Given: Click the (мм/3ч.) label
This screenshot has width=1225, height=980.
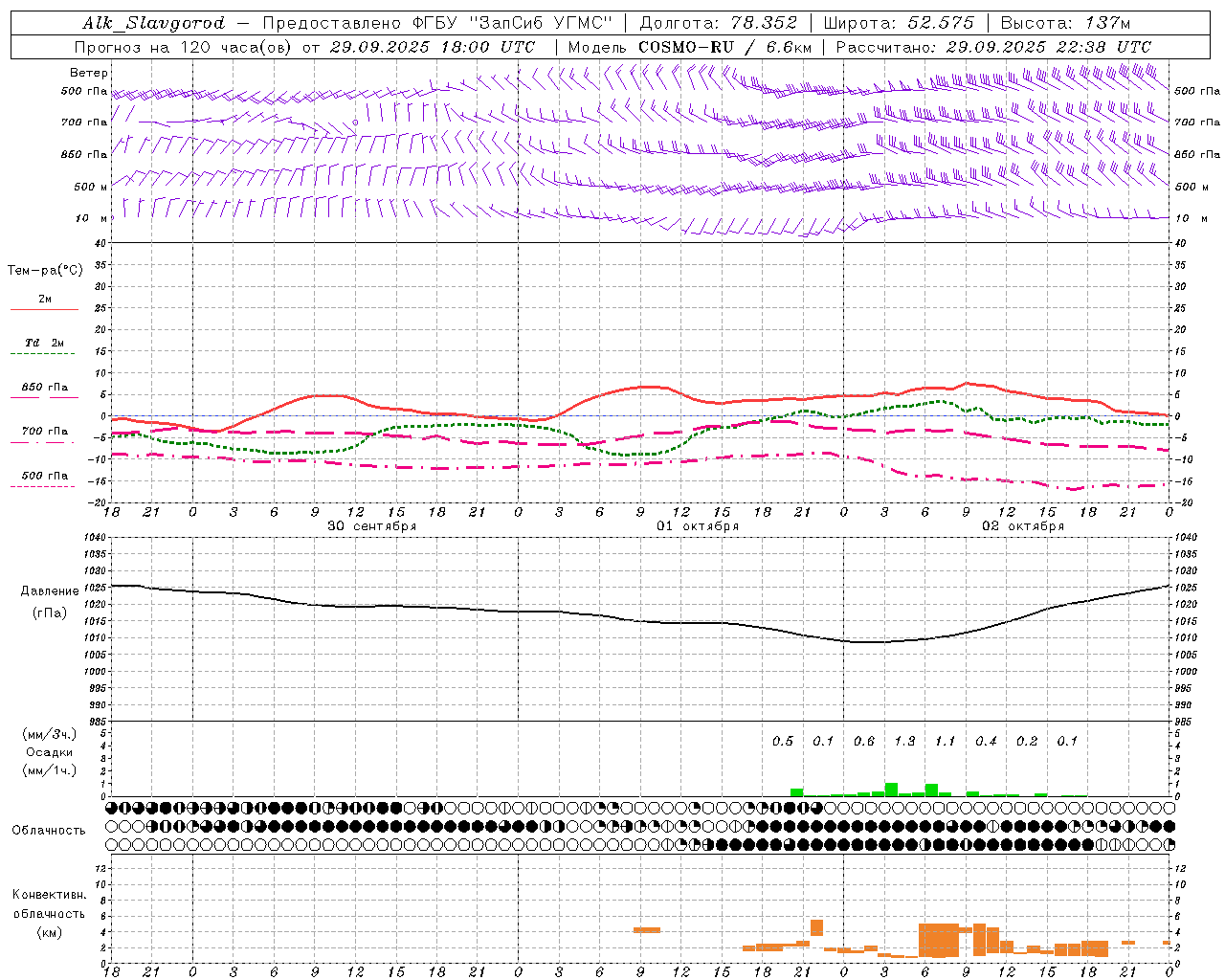Looking at the screenshot, I should tap(50, 735).
